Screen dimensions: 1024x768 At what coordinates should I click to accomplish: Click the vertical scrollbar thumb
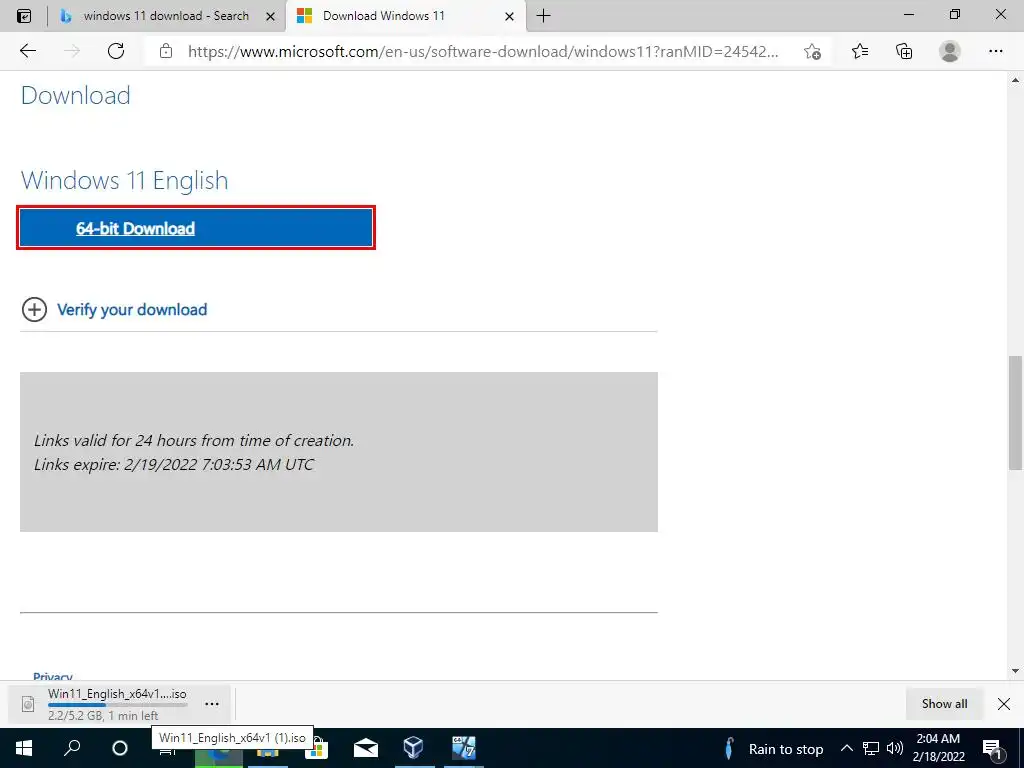1015,413
